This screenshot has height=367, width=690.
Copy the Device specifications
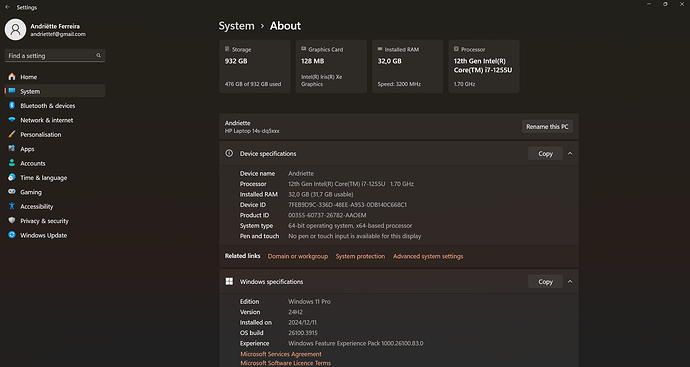(x=545, y=154)
